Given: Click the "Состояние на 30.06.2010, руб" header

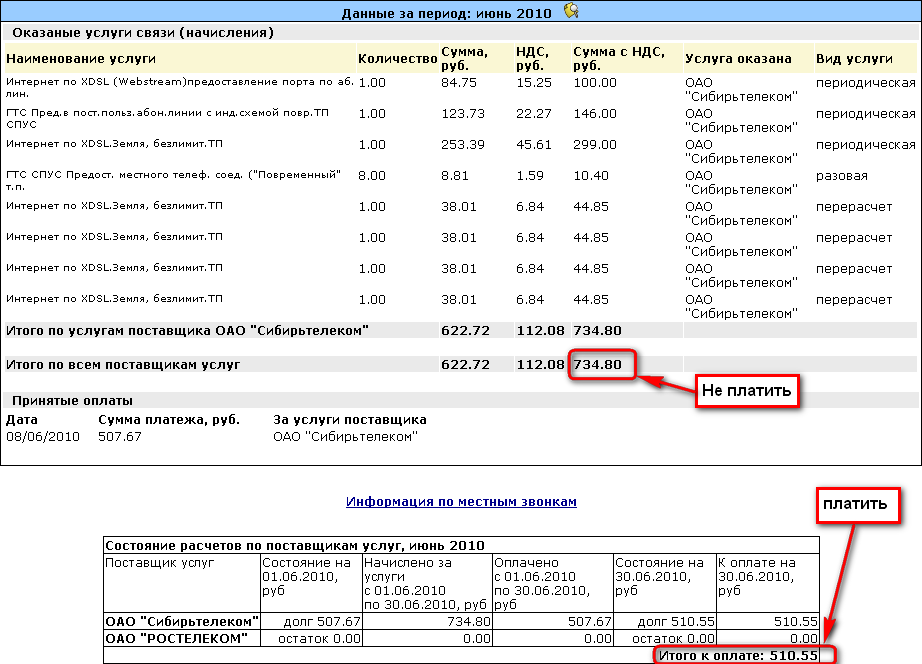Looking at the screenshot, I should [x=664, y=583].
